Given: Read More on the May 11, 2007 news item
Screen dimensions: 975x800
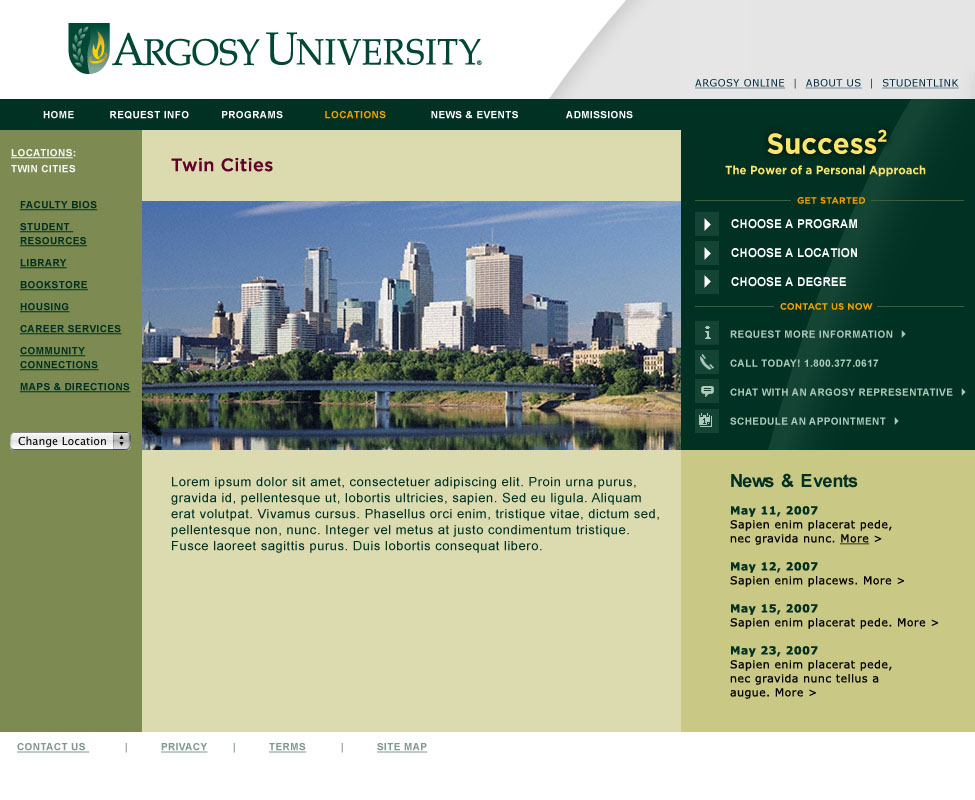Looking at the screenshot, I should point(854,539).
